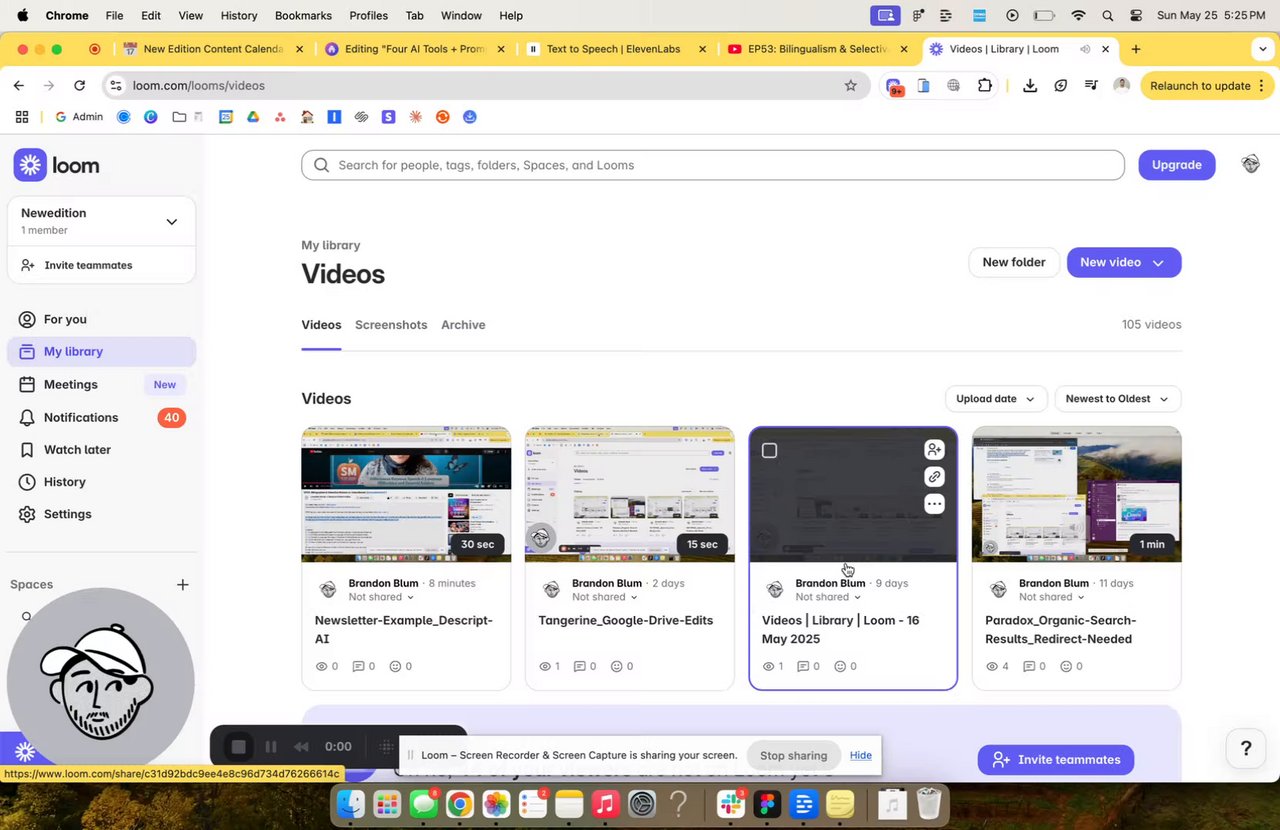Open the Tangerine_Google-Drive-Edits video thumbnail
Screen dimensions: 1280x830
coord(629,494)
